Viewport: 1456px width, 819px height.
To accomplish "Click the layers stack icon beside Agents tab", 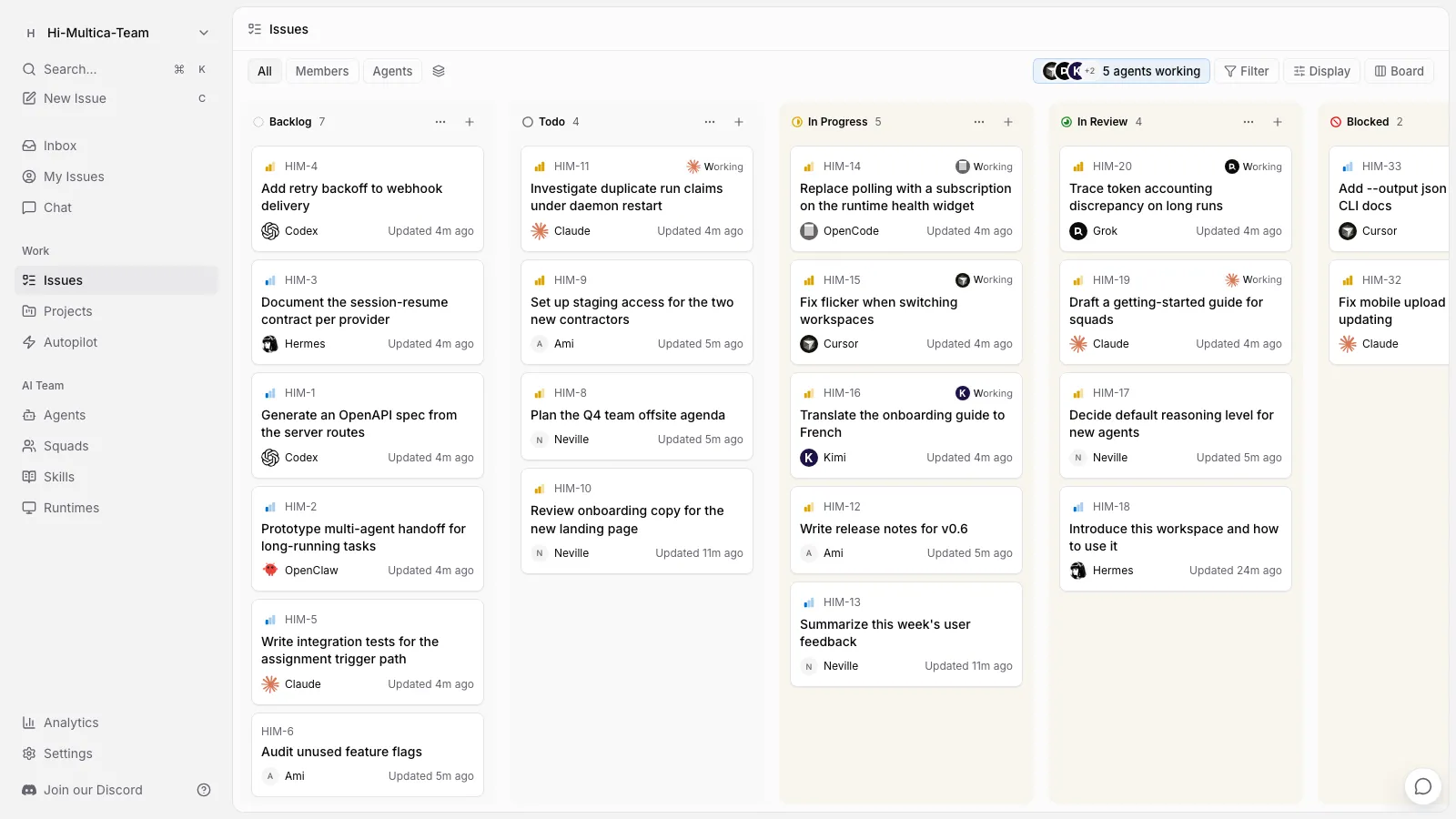I will (439, 71).
